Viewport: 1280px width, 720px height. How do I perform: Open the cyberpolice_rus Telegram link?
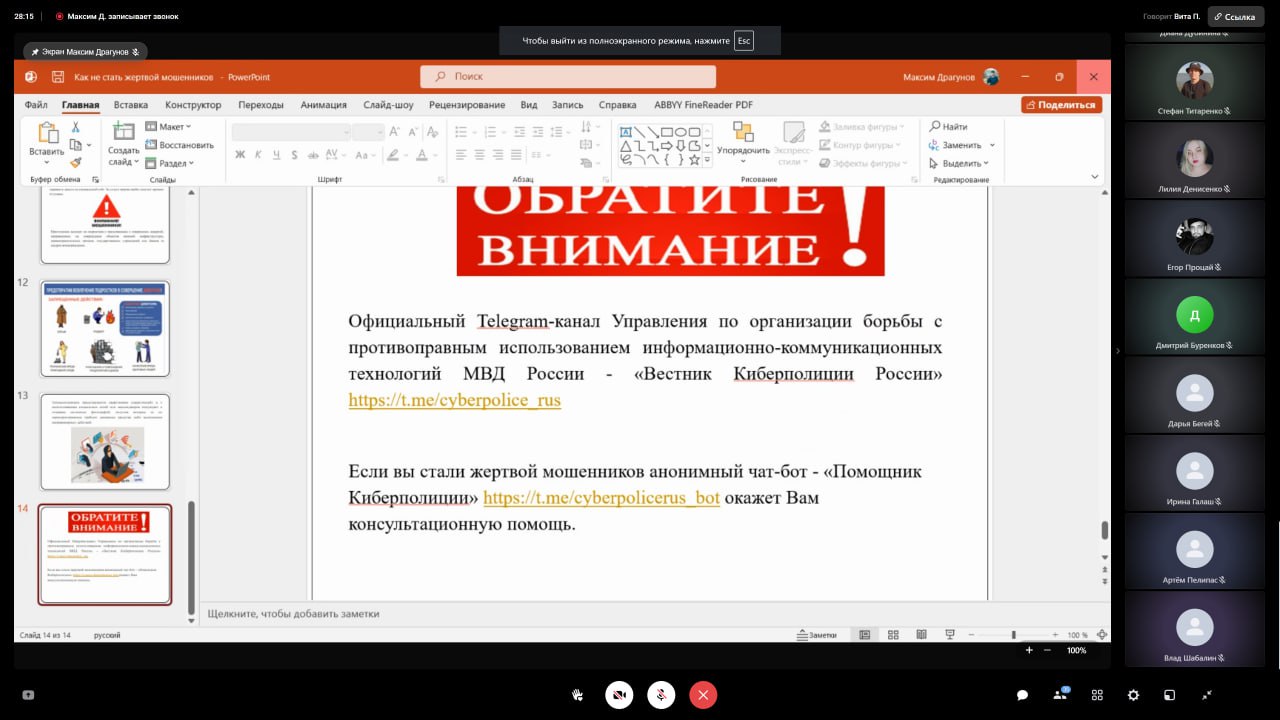tap(454, 400)
